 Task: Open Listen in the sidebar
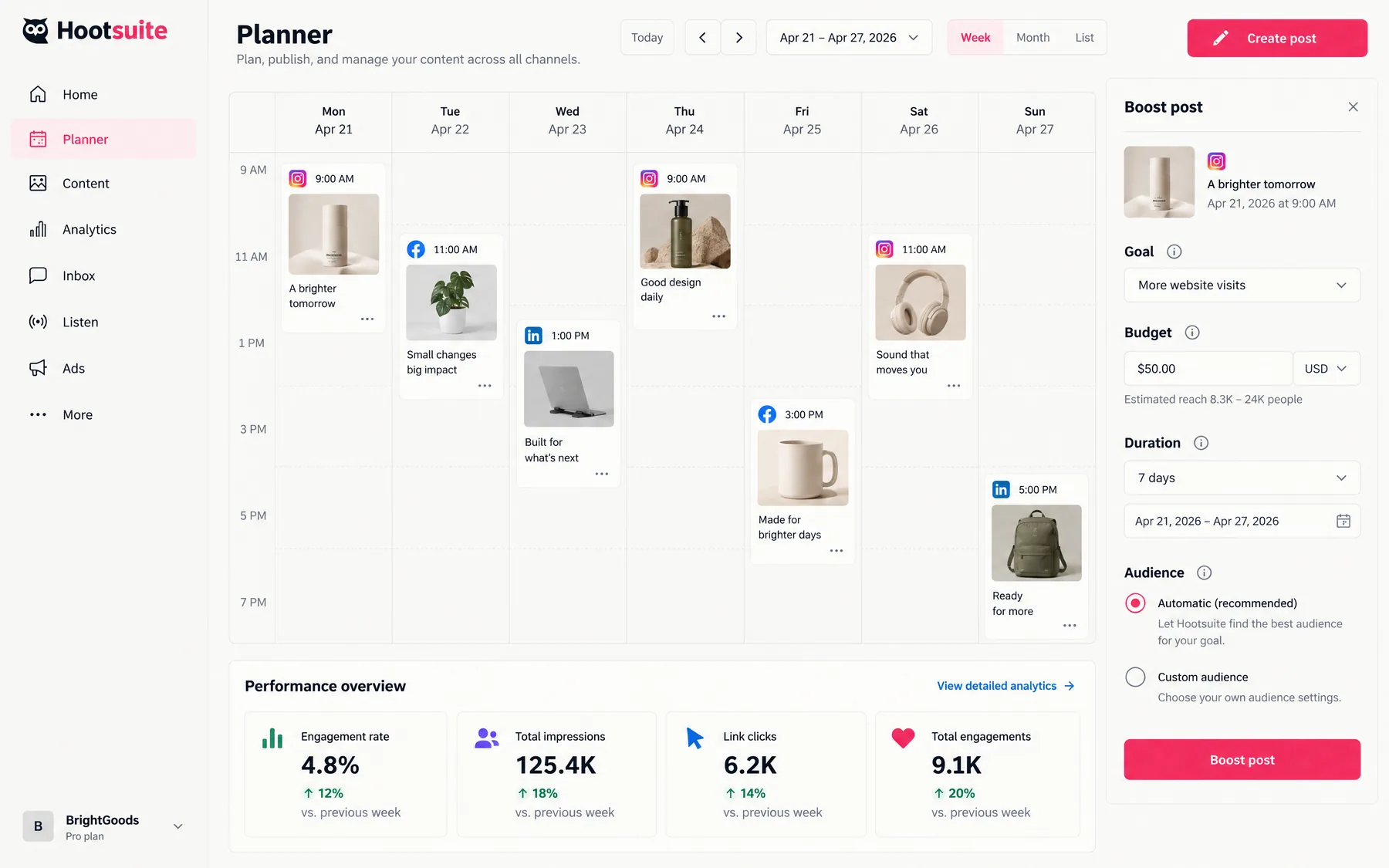point(103,322)
